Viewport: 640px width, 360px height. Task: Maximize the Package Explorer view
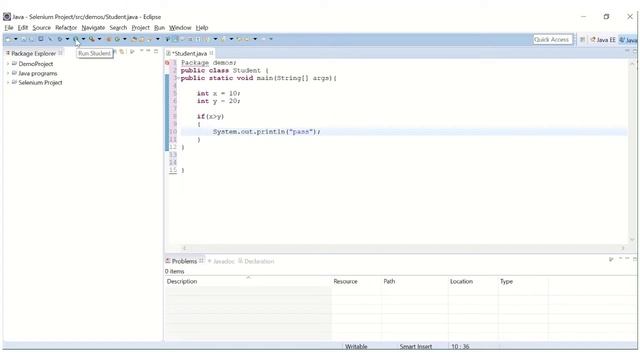coord(156,51)
